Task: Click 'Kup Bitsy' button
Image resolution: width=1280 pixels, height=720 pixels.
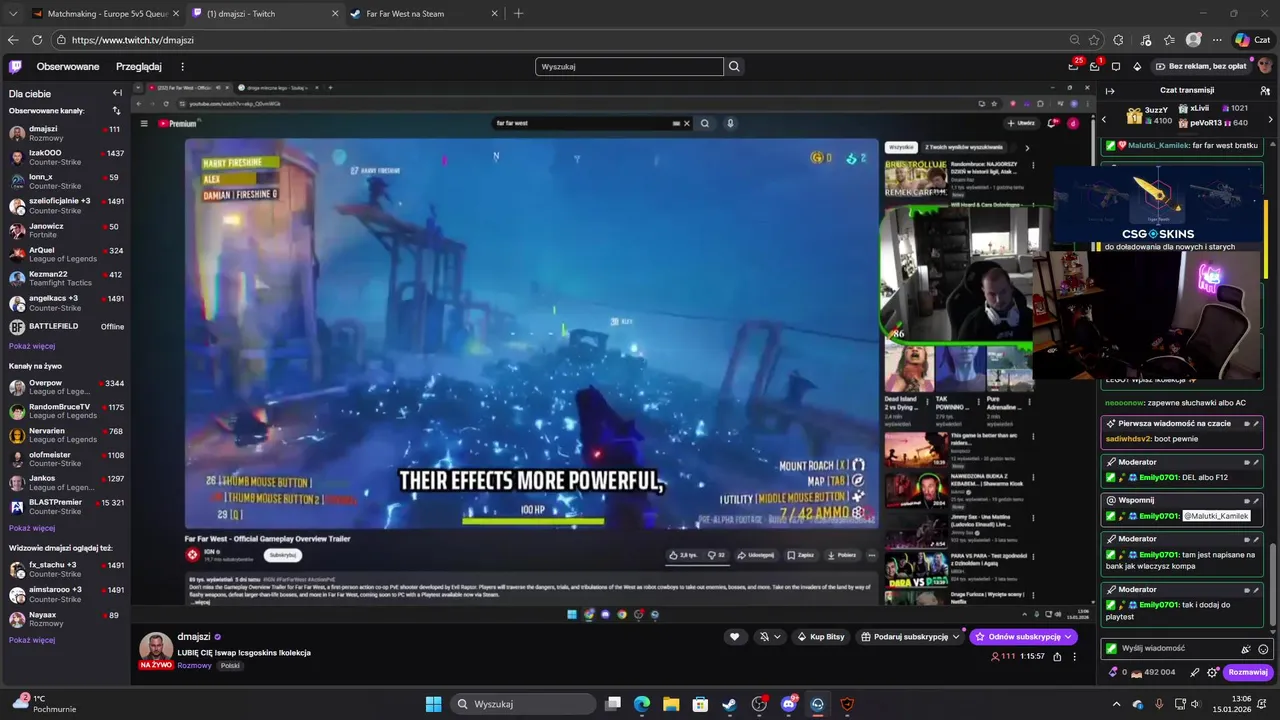Action: coord(820,637)
